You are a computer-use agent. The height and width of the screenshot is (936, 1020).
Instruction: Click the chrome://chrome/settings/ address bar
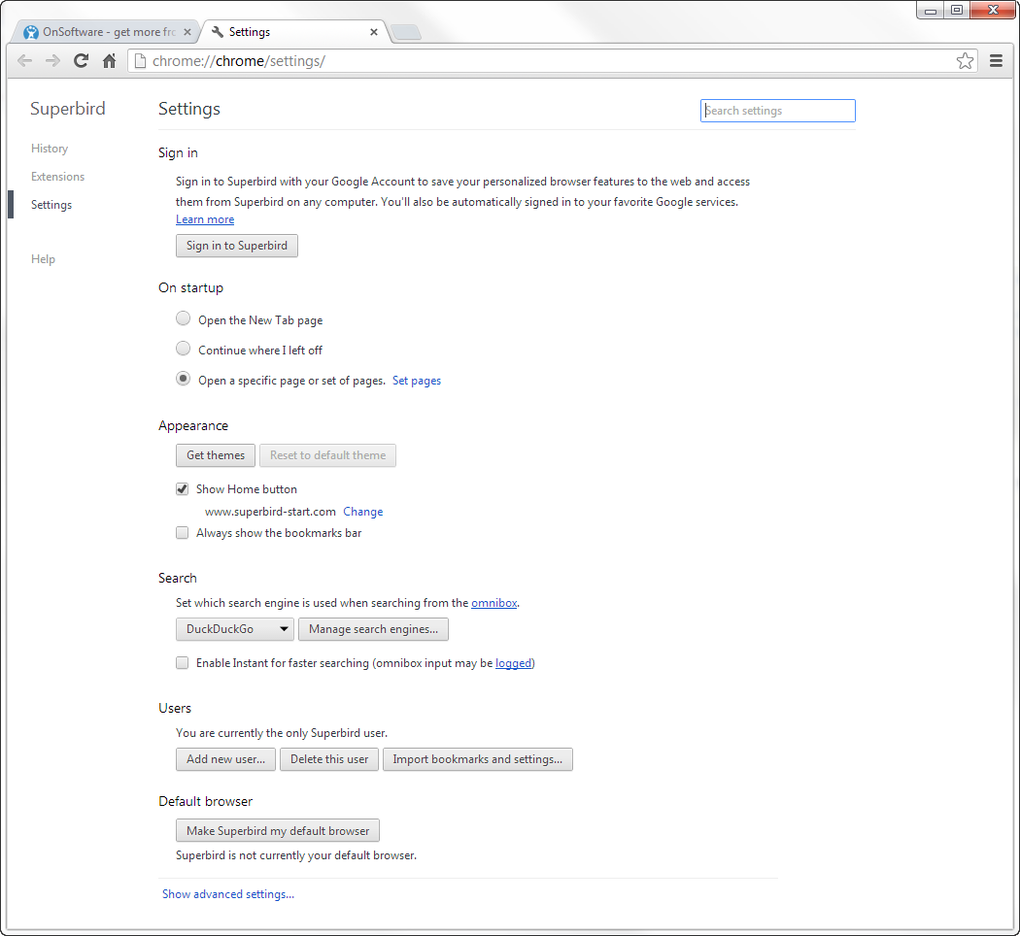pos(553,61)
